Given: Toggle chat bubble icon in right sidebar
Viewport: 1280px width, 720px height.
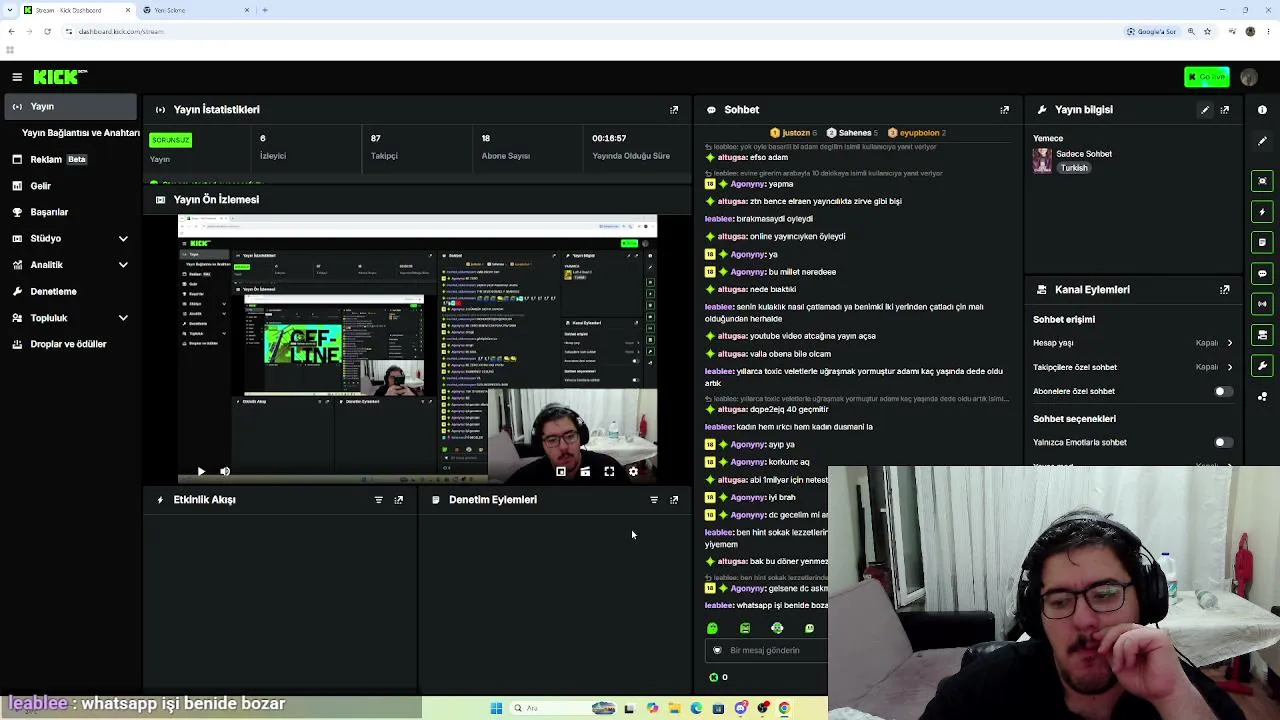Looking at the screenshot, I should click(x=1262, y=273).
